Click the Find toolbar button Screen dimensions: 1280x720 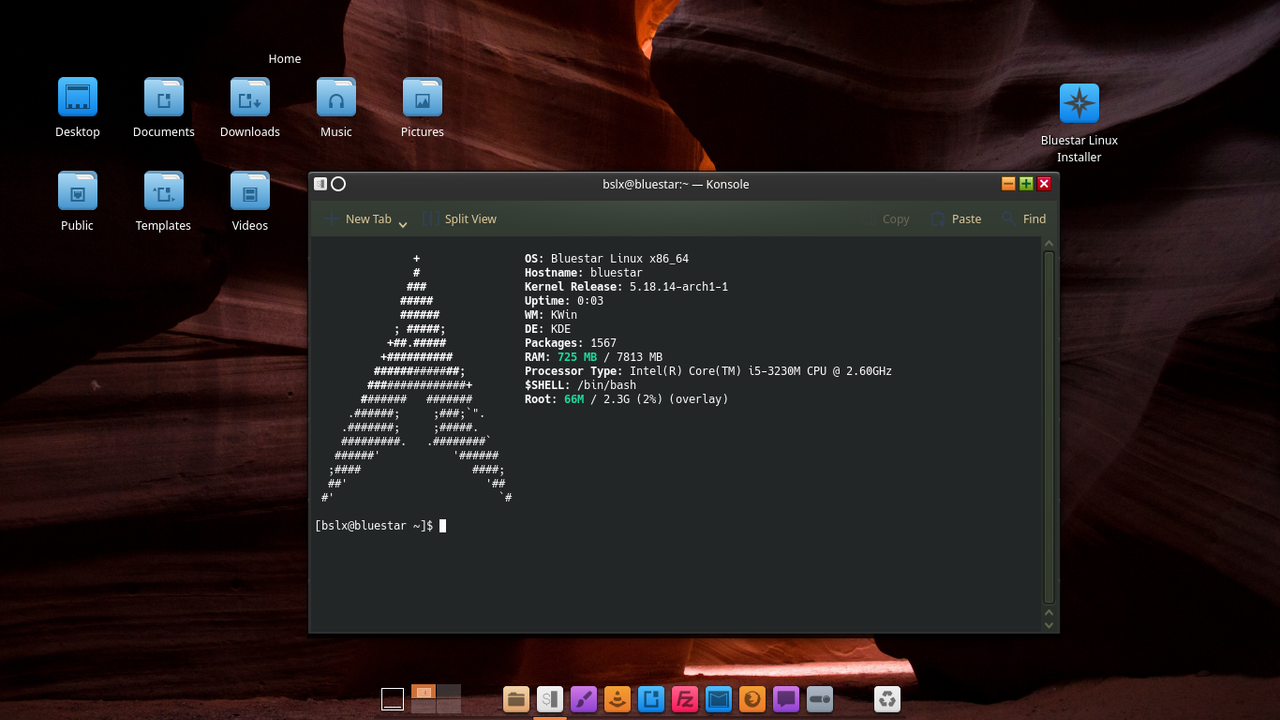click(x=1024, y=219)
